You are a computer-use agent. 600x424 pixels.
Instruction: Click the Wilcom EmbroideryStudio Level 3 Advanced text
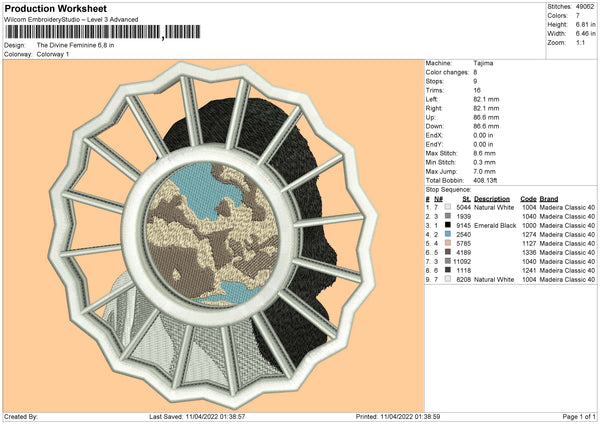[x=71, y=20]
